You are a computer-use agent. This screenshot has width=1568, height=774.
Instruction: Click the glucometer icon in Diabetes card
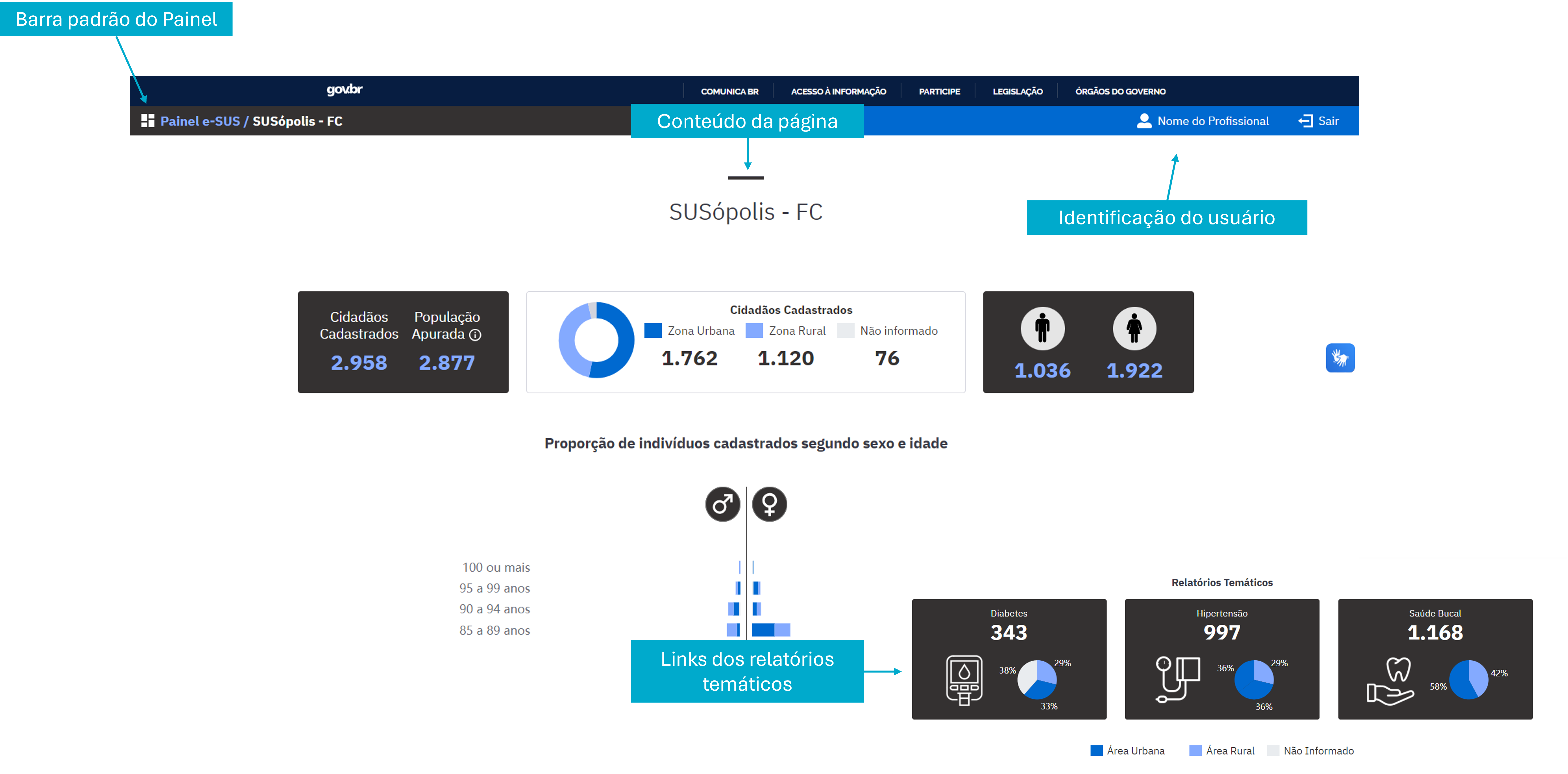click(x=964, y=680)
